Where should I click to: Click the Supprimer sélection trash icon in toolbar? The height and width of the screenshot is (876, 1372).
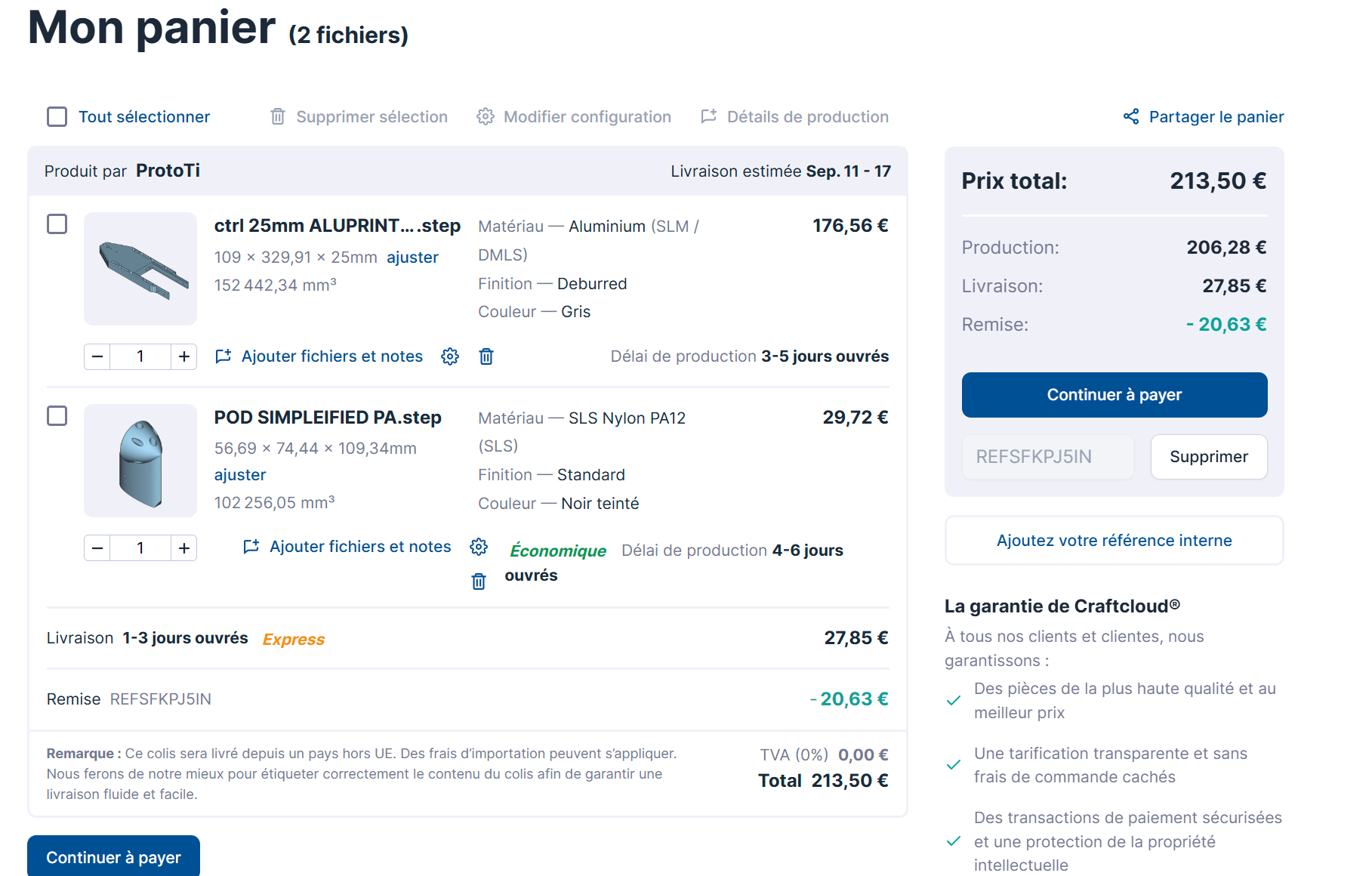tap(278, 116)
